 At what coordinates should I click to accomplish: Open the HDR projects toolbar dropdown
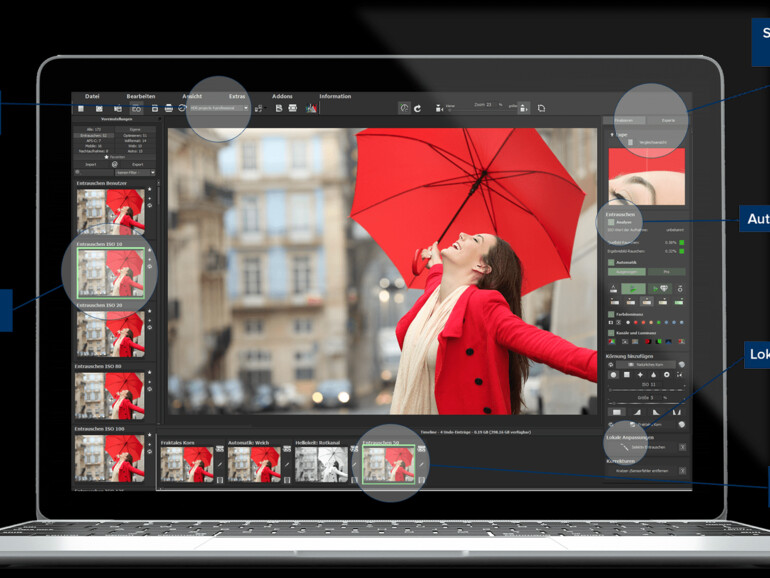pos(220,108)
